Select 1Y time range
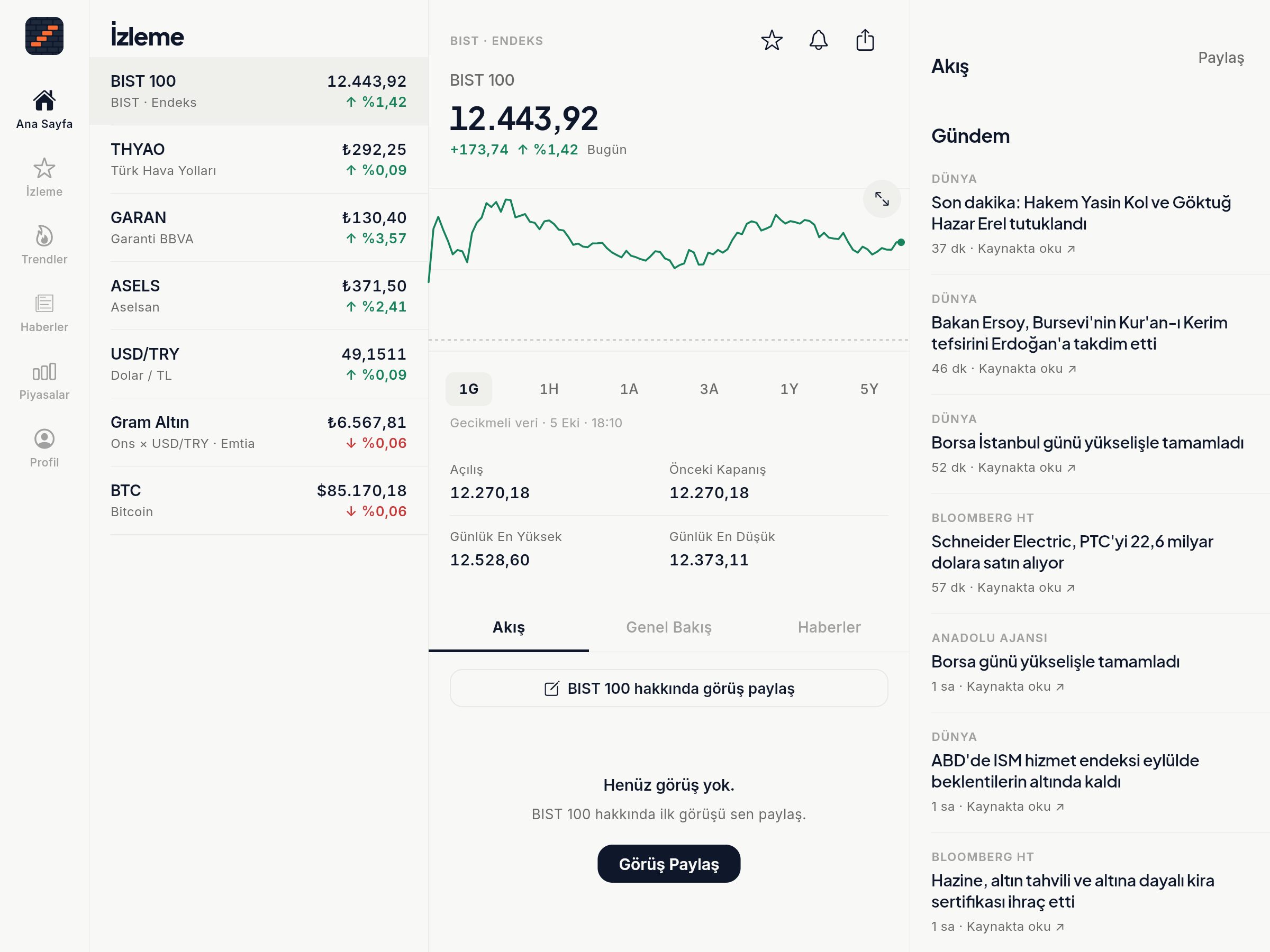This screenshot has width=1270, height=952. click(789, 389)
